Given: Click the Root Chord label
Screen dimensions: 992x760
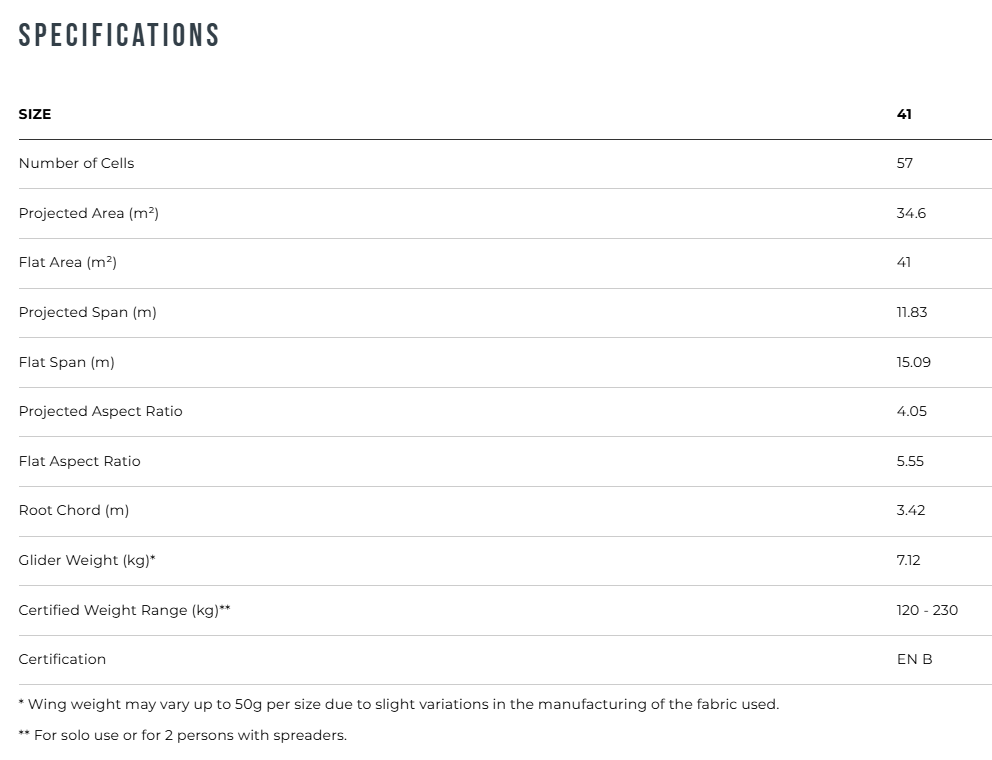Looking at the screenshot, I should click(x=73, y=510).
